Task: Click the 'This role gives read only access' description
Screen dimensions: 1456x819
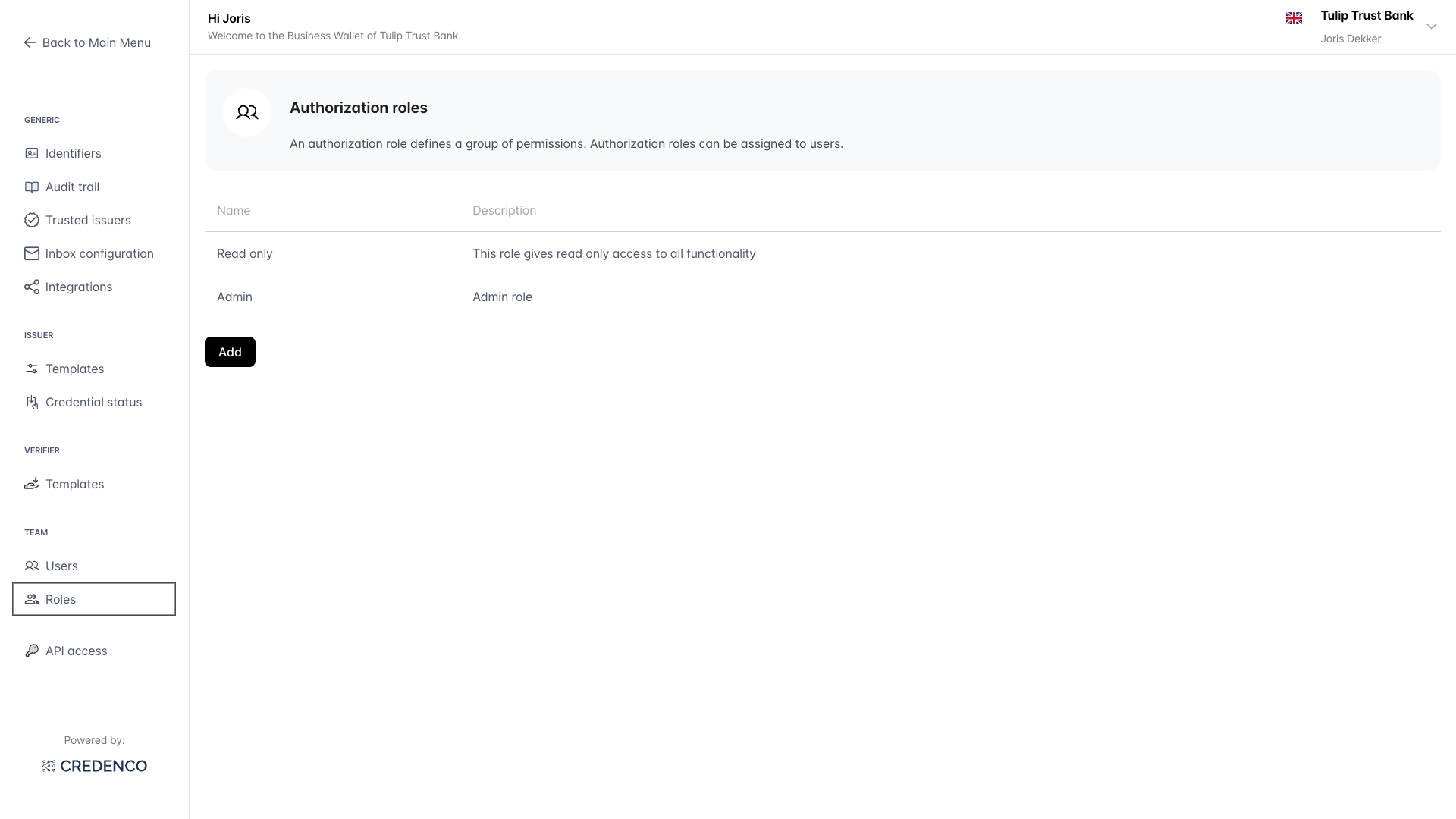Action: (614, 253)
